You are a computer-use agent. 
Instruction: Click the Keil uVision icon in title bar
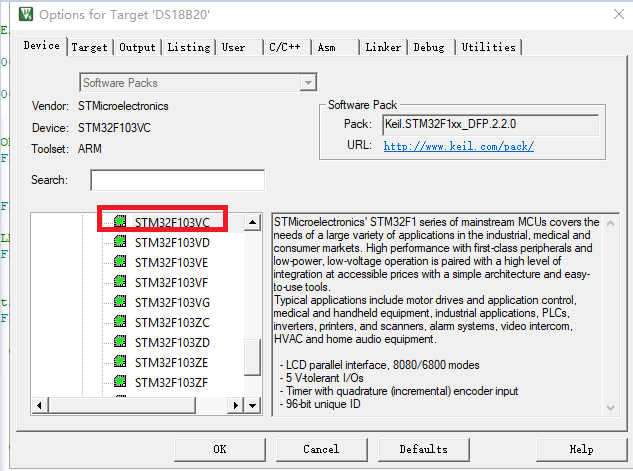26,14
